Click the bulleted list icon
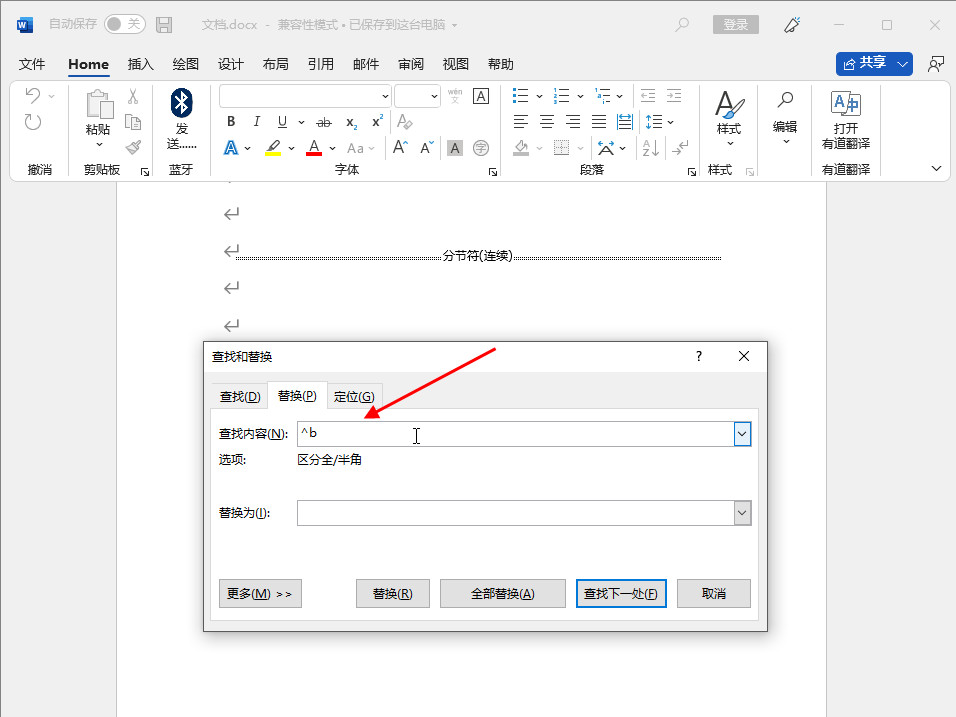This screenshot has height=717, width=956. 520,96
